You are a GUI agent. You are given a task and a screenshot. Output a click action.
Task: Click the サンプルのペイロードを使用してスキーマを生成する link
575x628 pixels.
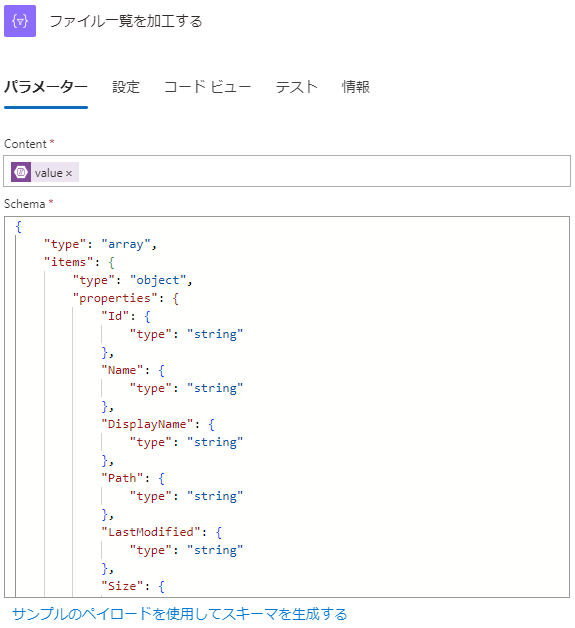(x=179, y=614)
